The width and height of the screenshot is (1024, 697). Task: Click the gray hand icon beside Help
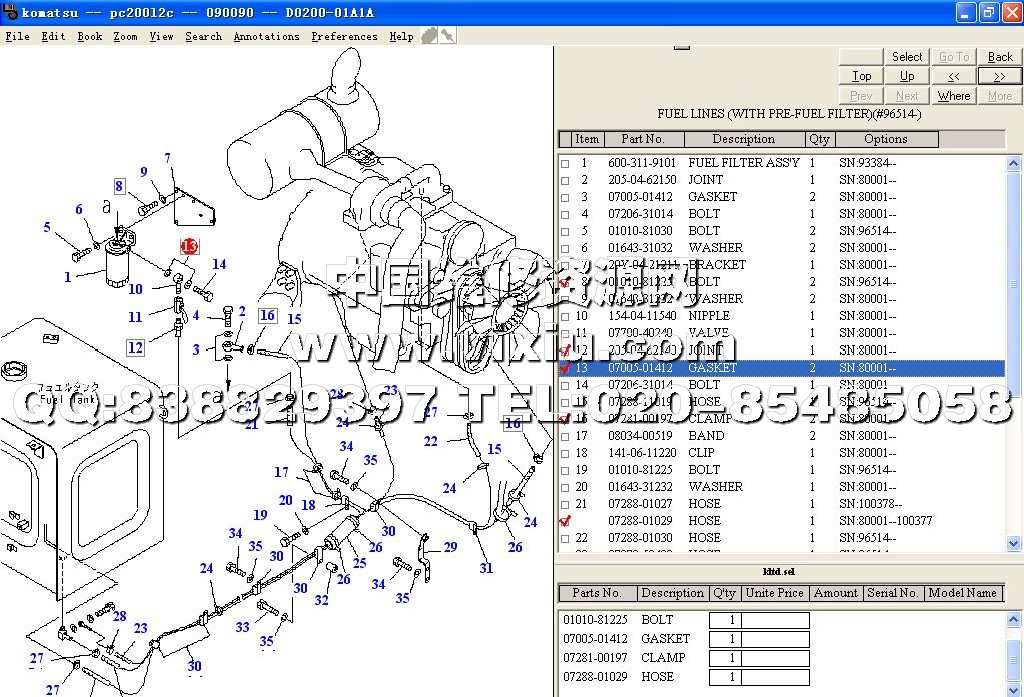pos(429,35)
